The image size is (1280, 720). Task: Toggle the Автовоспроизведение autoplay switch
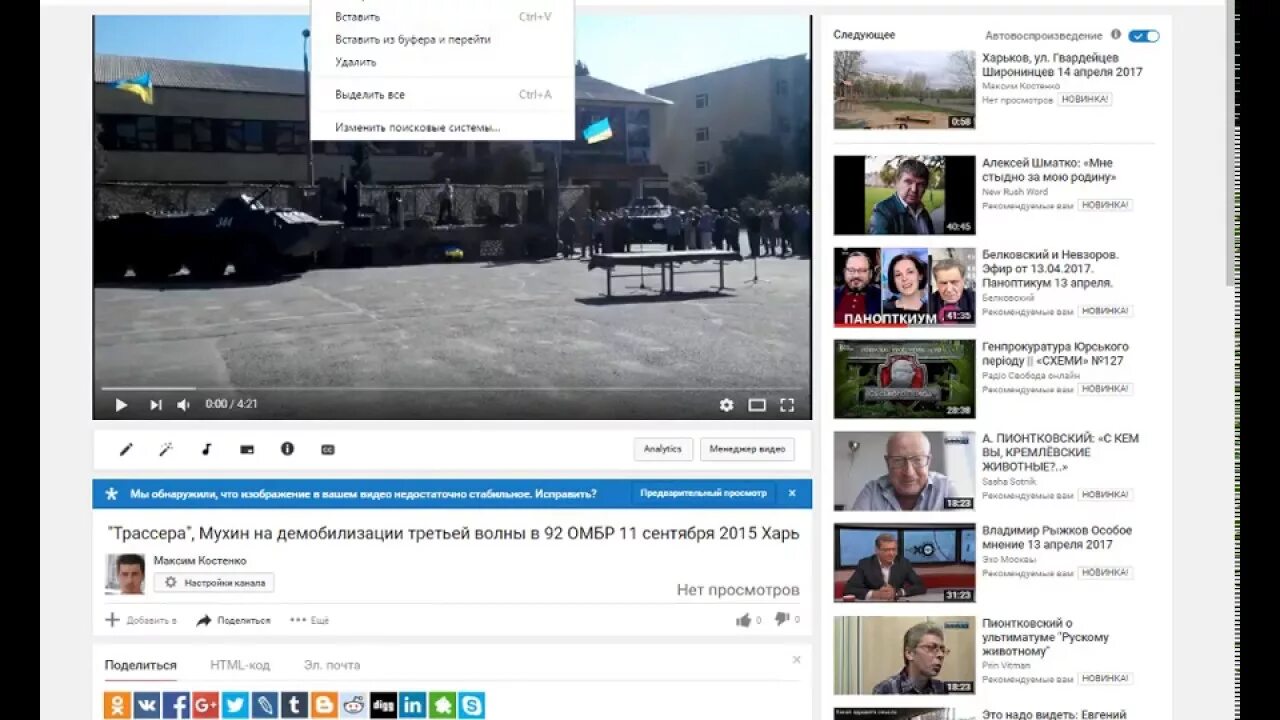click(x=1144, y=36)
